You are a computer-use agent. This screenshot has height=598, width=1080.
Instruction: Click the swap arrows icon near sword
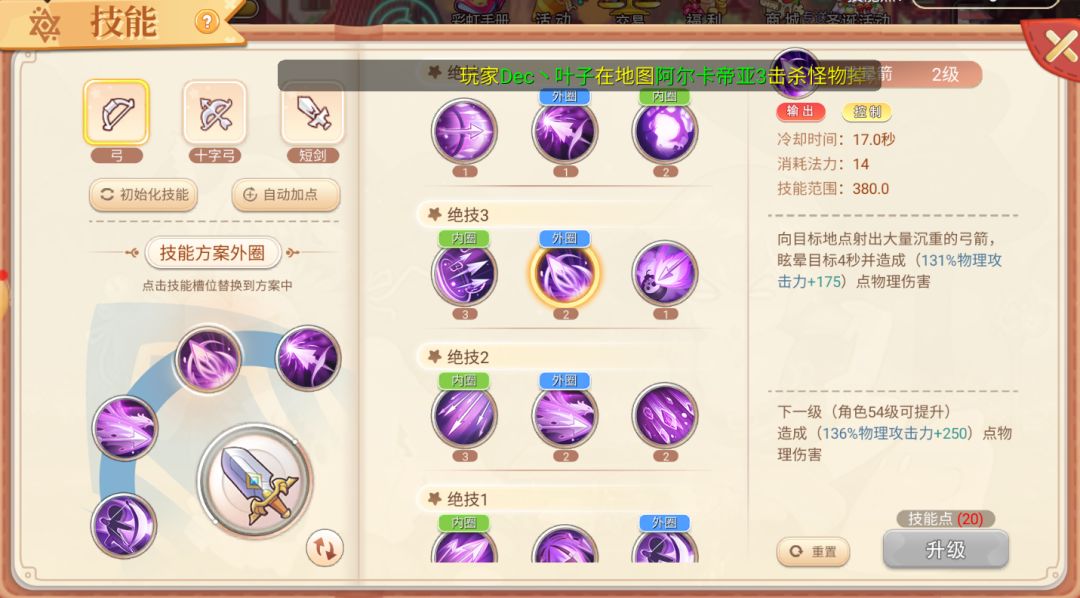pyautogui.click(x=324, y=548)
